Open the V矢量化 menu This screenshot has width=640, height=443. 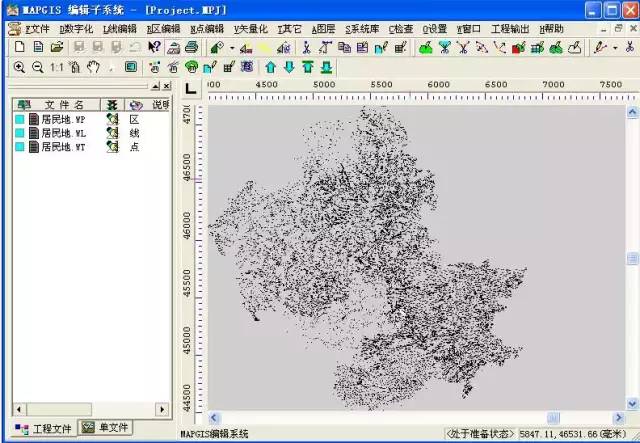251,29
